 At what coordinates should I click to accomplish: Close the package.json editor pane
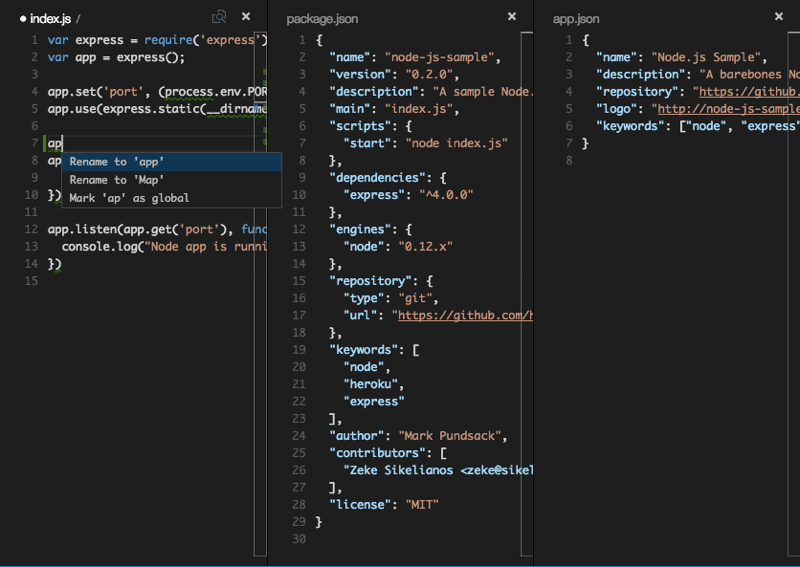point(512,17)
